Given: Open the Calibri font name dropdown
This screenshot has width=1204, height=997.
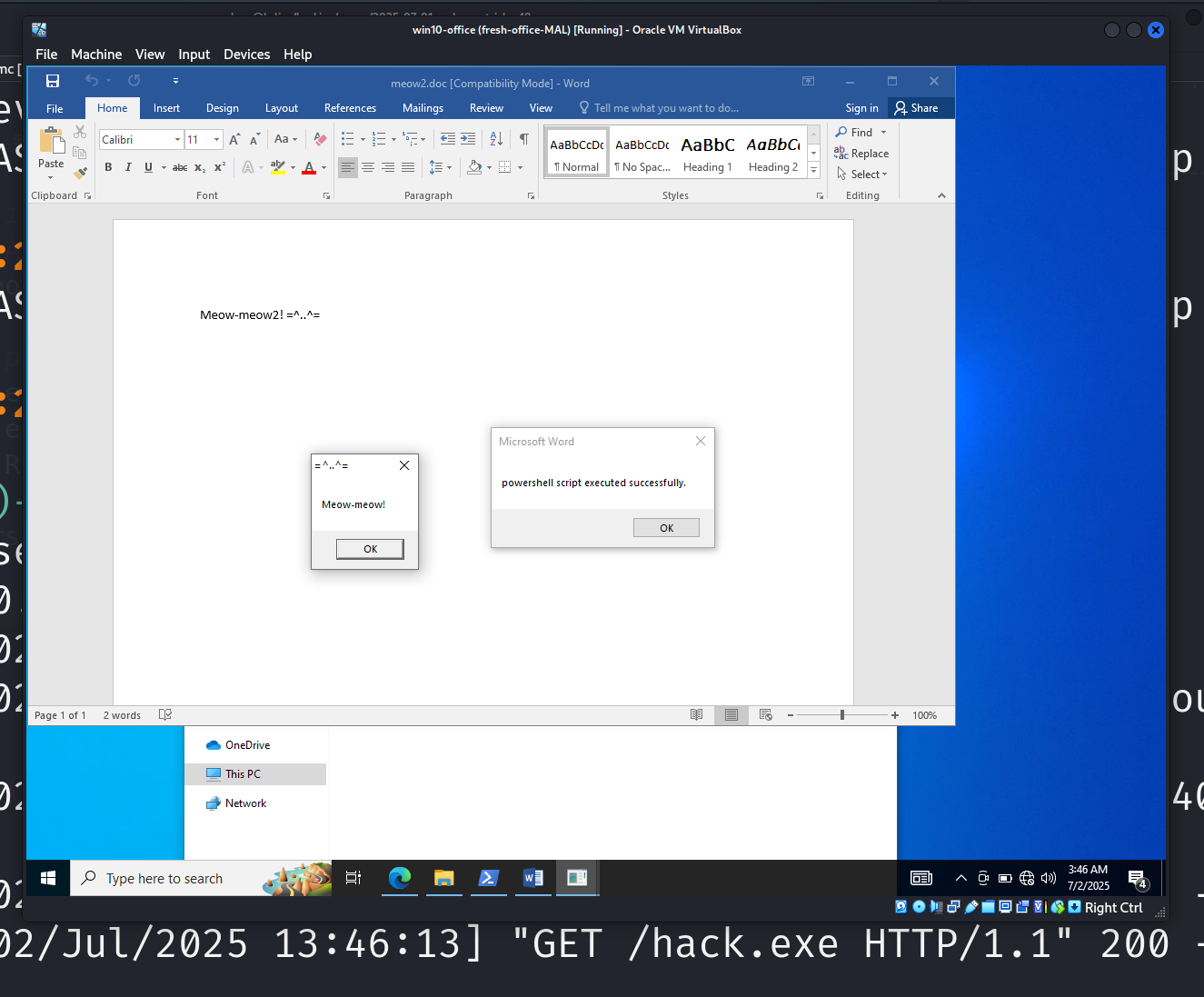Looking at the screenshot, I should coord(177,139).
